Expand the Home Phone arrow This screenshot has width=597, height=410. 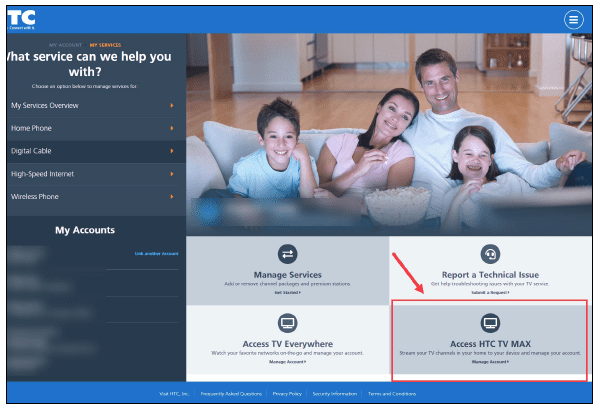[x=172, y=128]
